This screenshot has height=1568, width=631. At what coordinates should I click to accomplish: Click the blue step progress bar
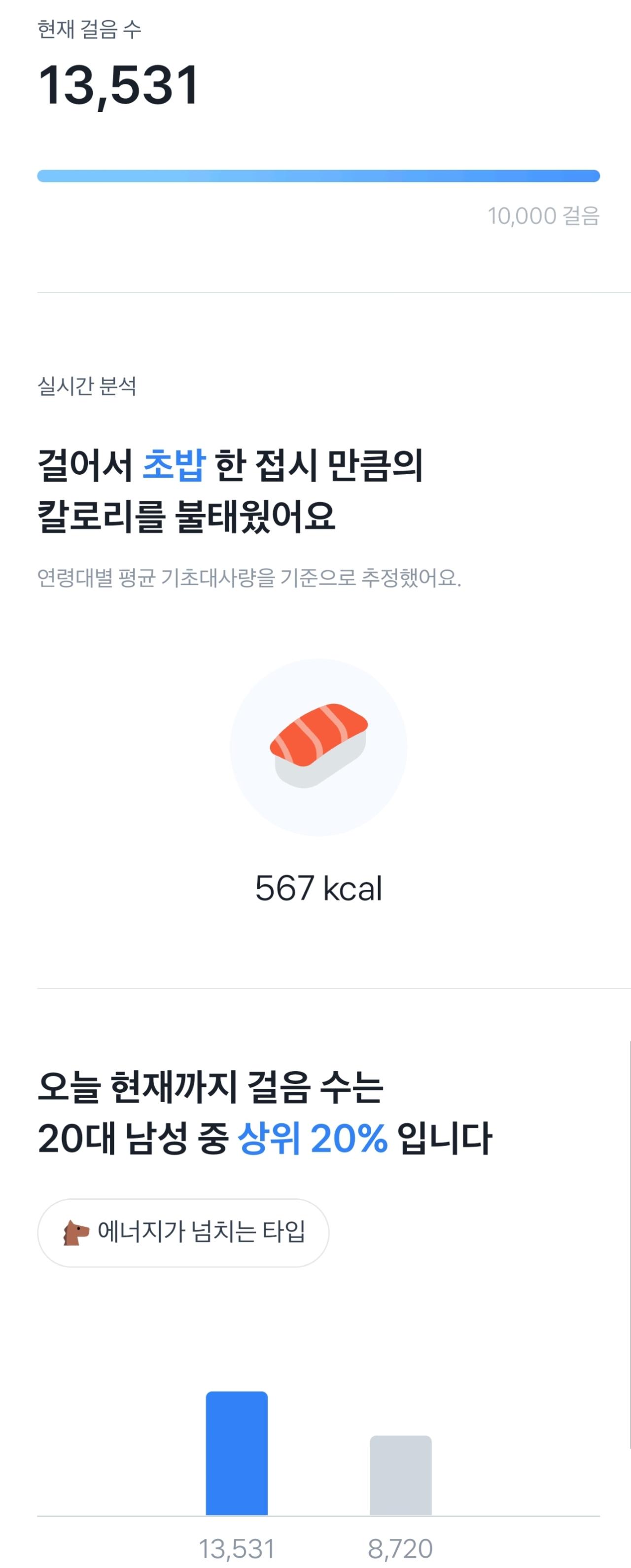318,176
